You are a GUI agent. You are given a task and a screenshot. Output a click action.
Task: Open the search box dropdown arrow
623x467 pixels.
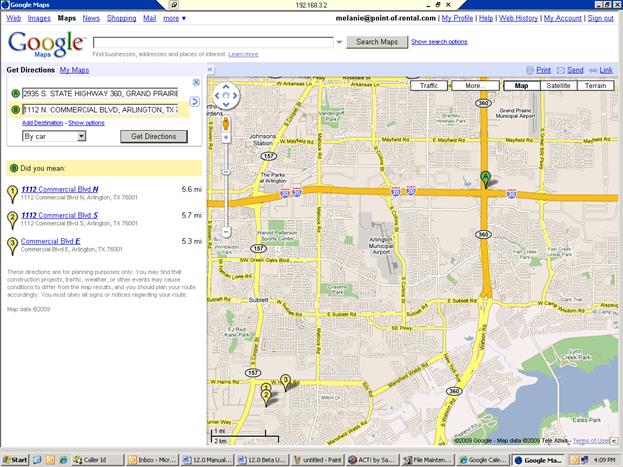(x=339, y=42)
